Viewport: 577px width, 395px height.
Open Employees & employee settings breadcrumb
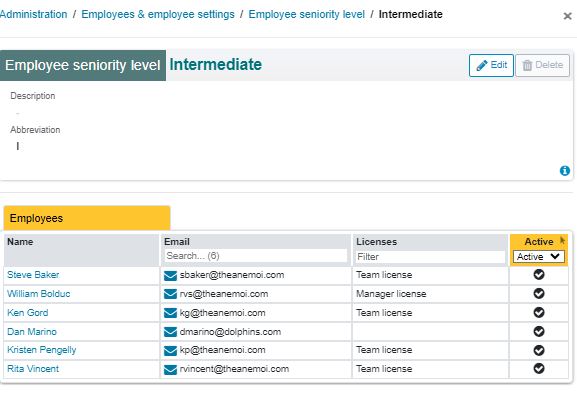158,14
